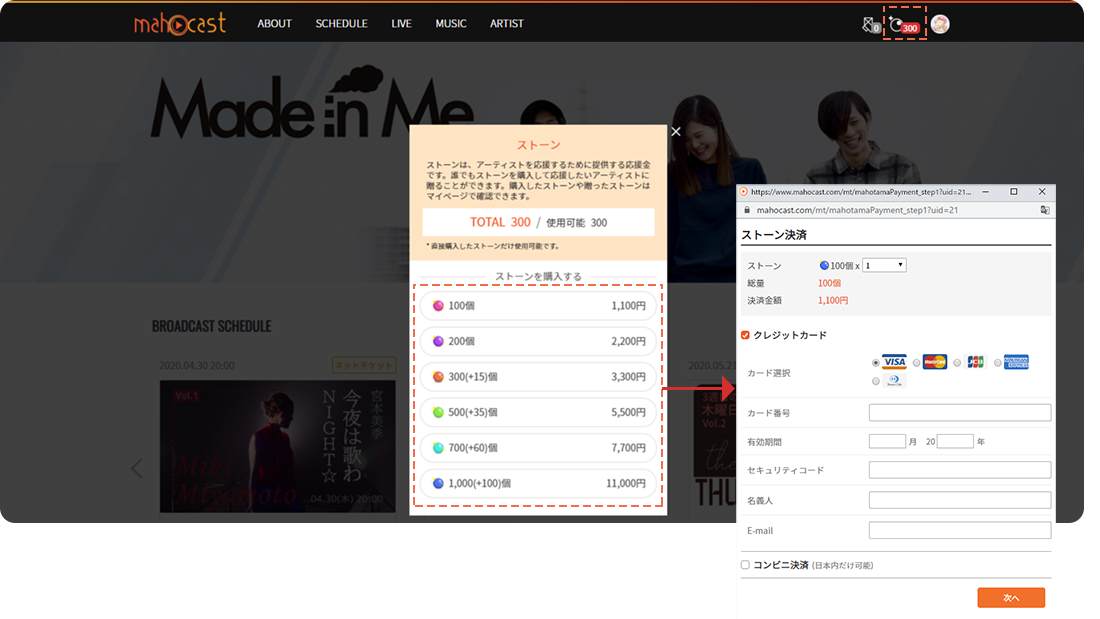The width and height of the screenshot is (1100, 619).
Task: Select the American Express radio button
Action: [x=997, y=363]
